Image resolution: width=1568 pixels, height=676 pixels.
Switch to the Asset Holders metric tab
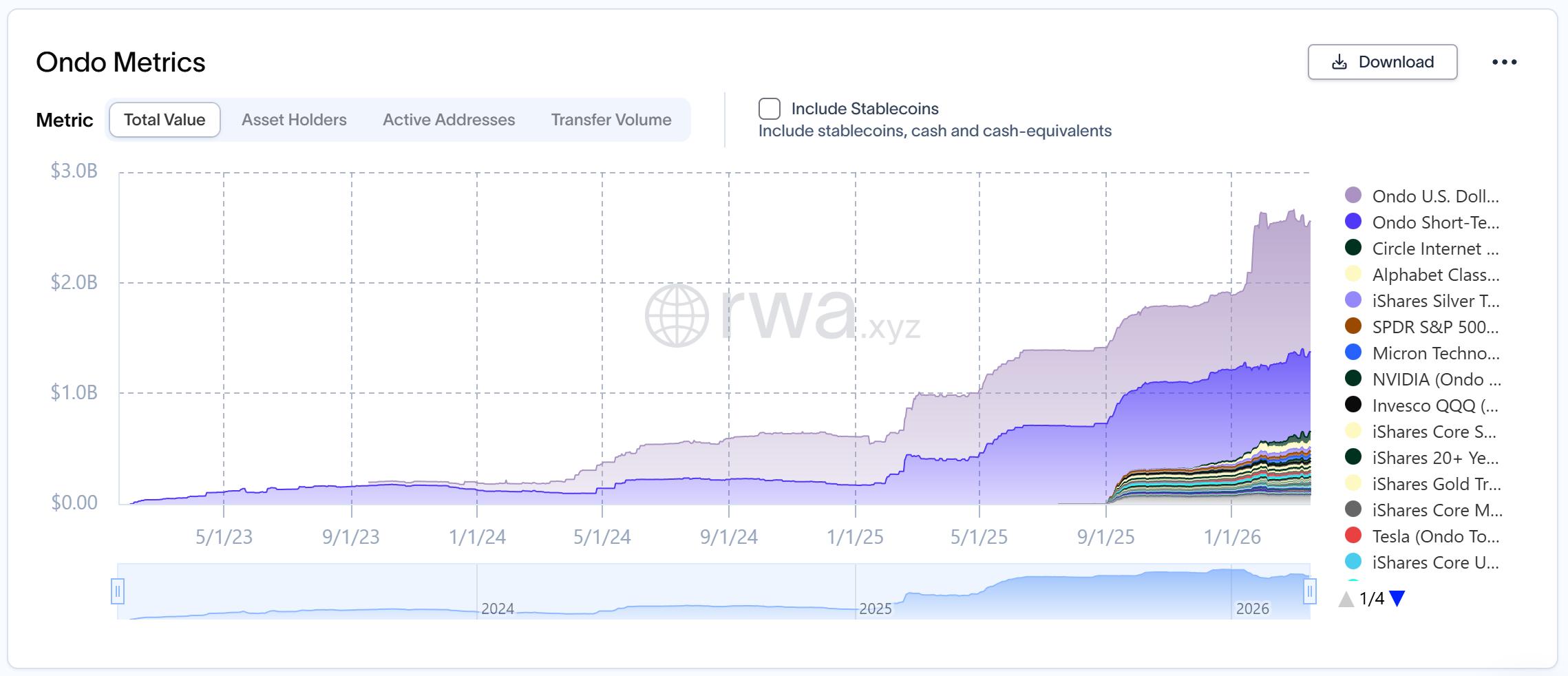click(x=294, y=120)
